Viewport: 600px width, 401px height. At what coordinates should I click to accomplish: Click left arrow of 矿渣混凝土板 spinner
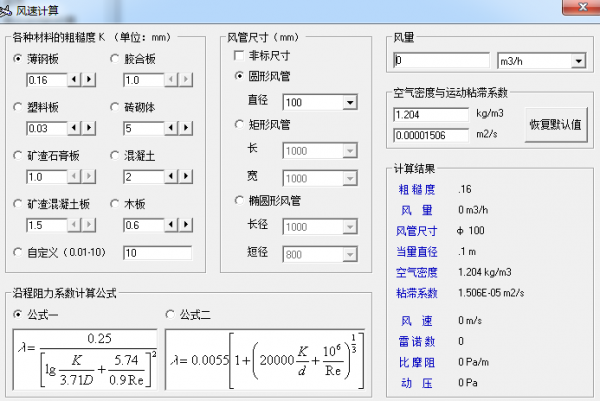pos(74,225)
